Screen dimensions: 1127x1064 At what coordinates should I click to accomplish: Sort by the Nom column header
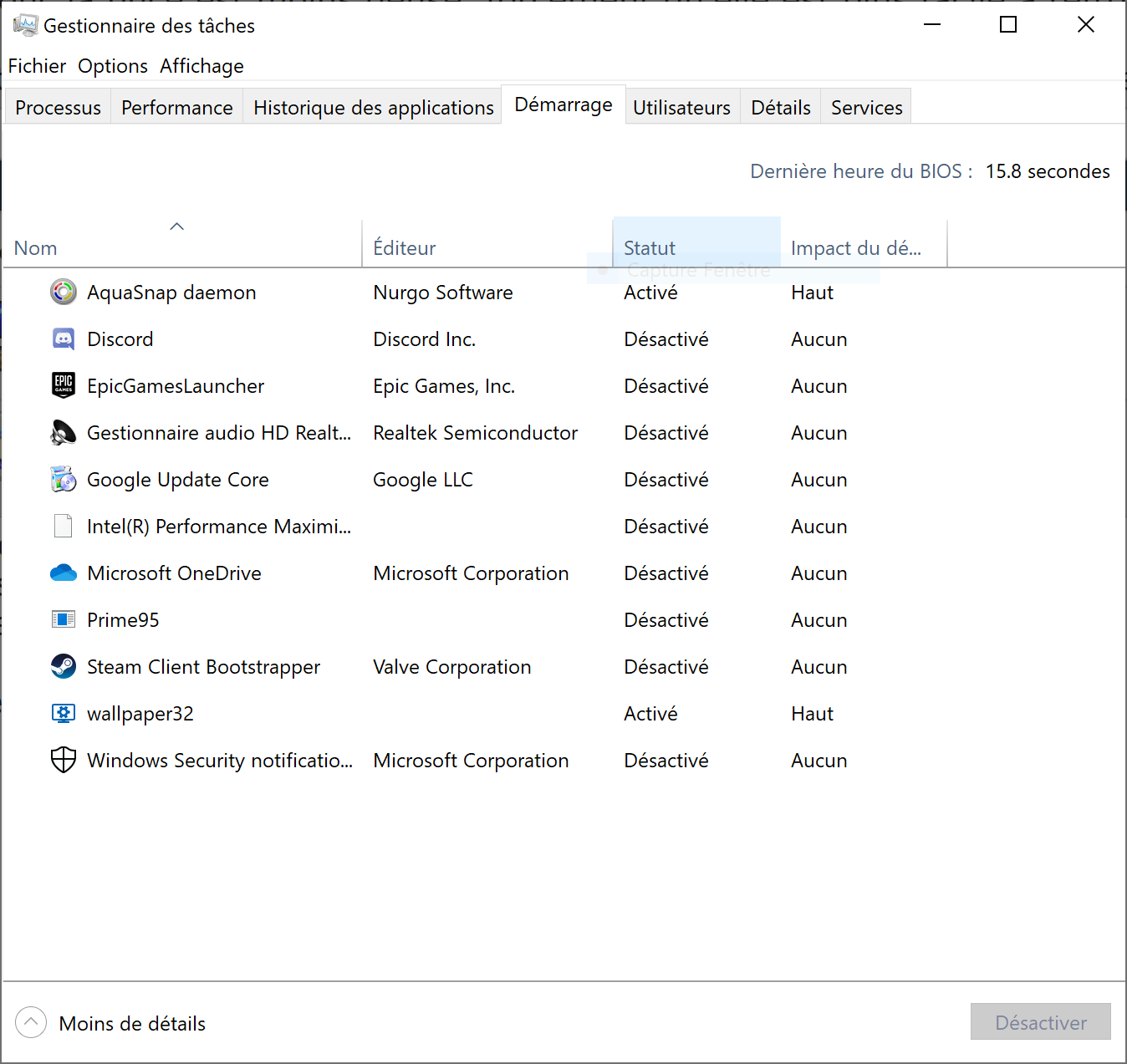[182, 243]
